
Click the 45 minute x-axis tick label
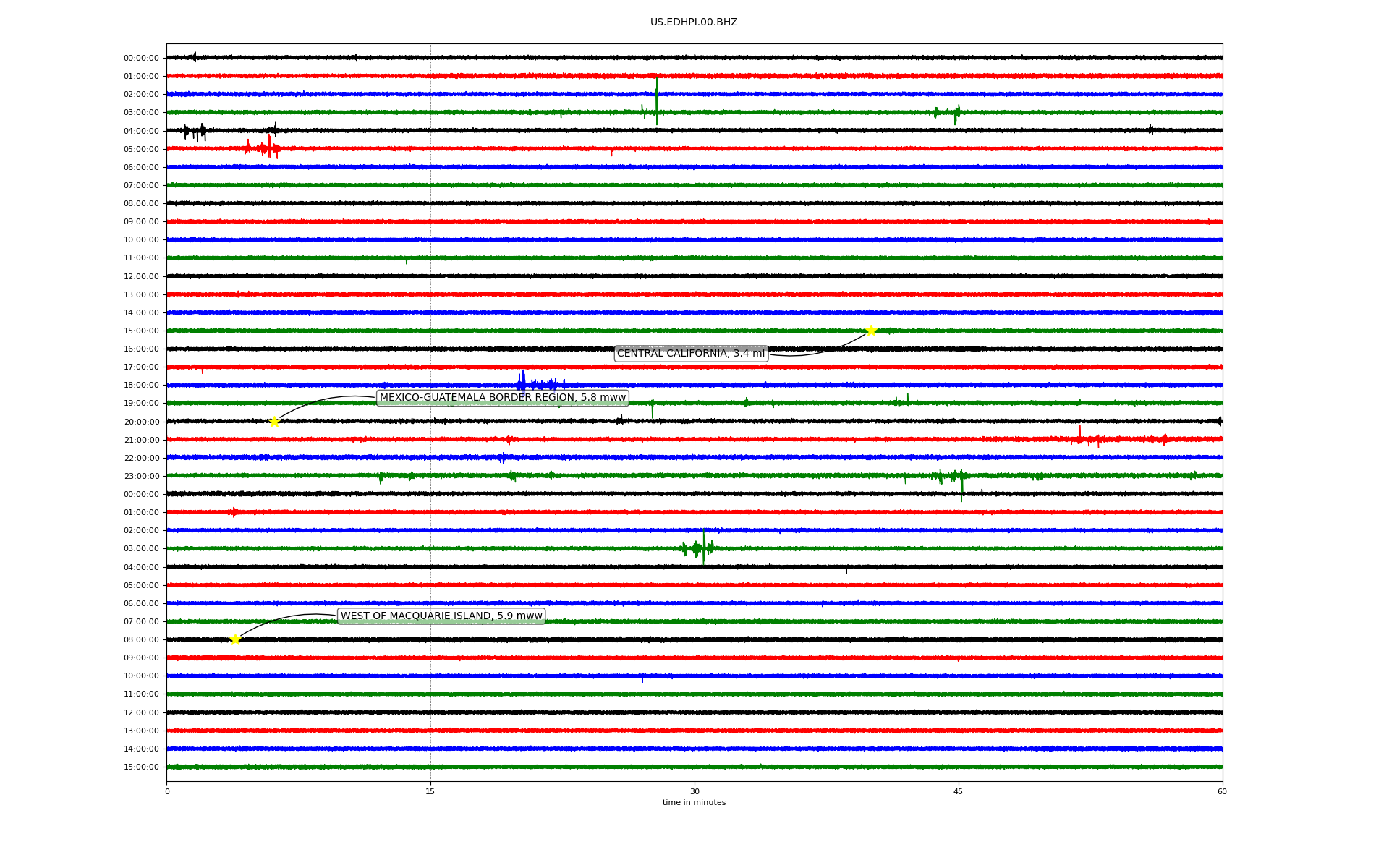point(958,791)
